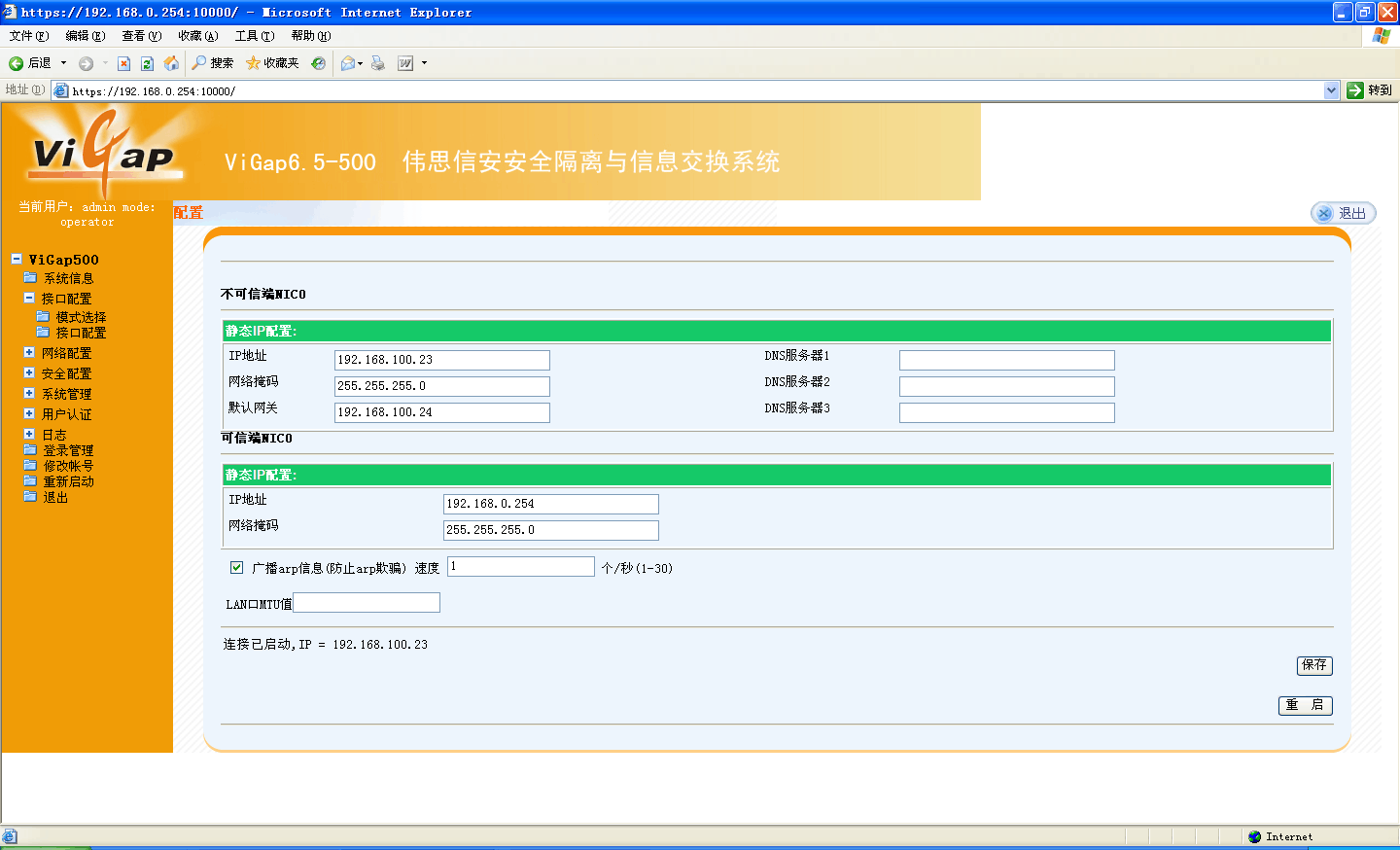
Task: Click the 重启 restart button
Action: (x=1305, y=705)
